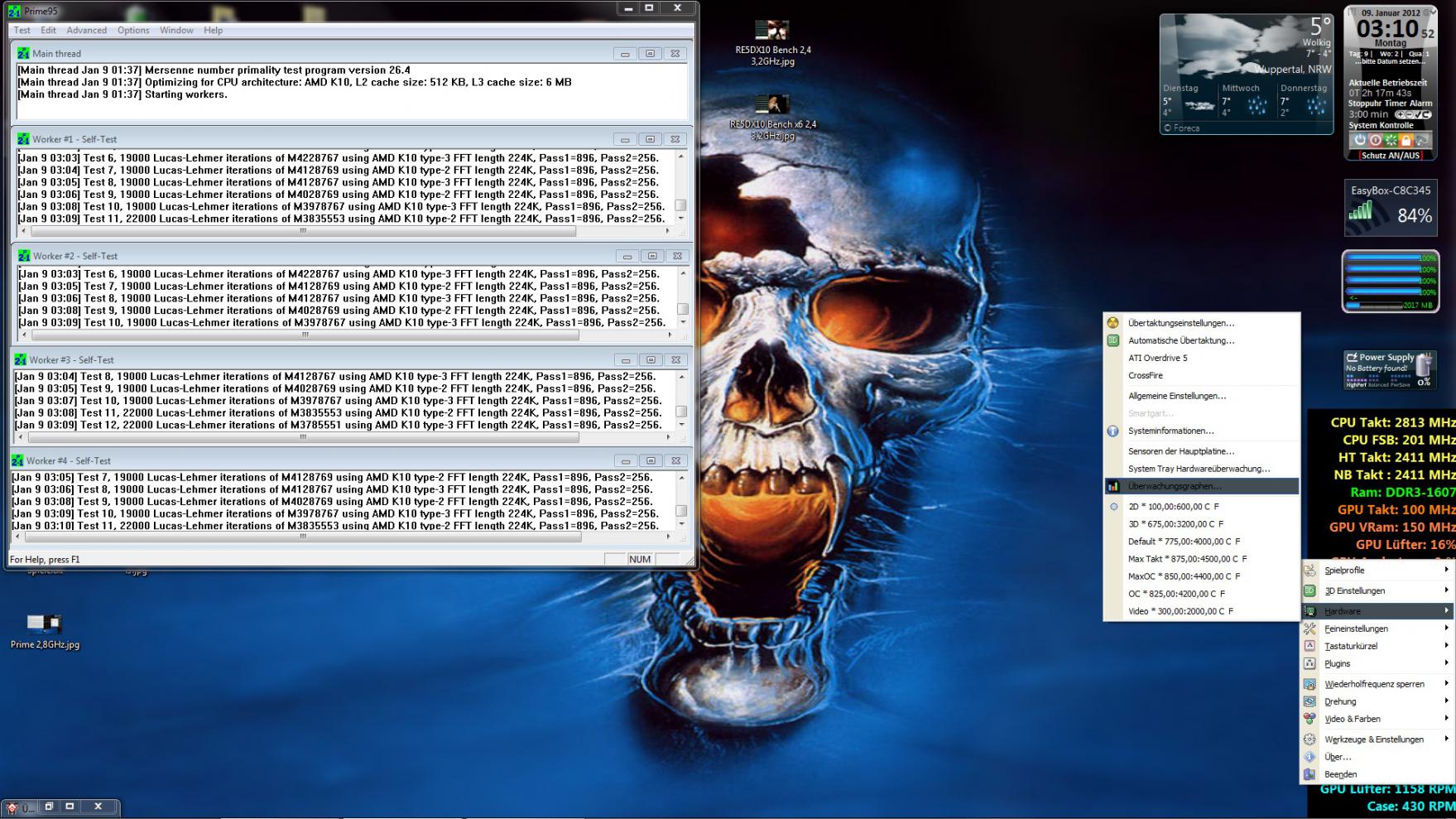Open the Options menu in Prime95
This screenshot has height=819, width=1456.
(133, 30)
